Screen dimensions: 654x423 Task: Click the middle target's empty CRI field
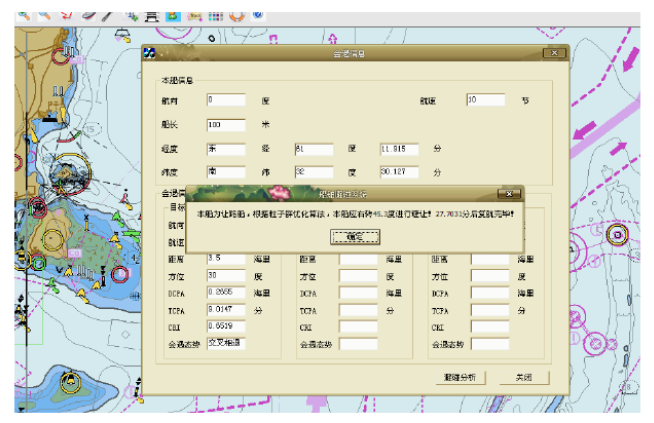[358, 327]
